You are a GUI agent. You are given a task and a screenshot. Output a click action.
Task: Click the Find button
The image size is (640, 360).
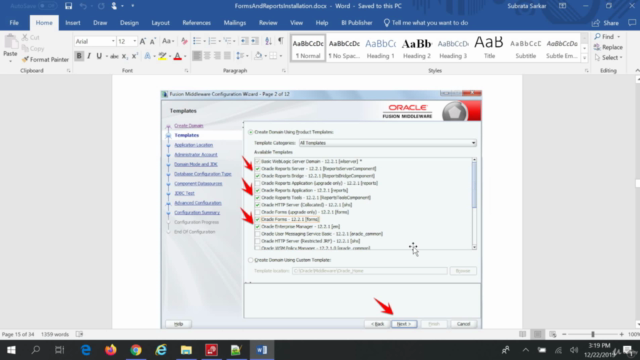pos(607,37)
